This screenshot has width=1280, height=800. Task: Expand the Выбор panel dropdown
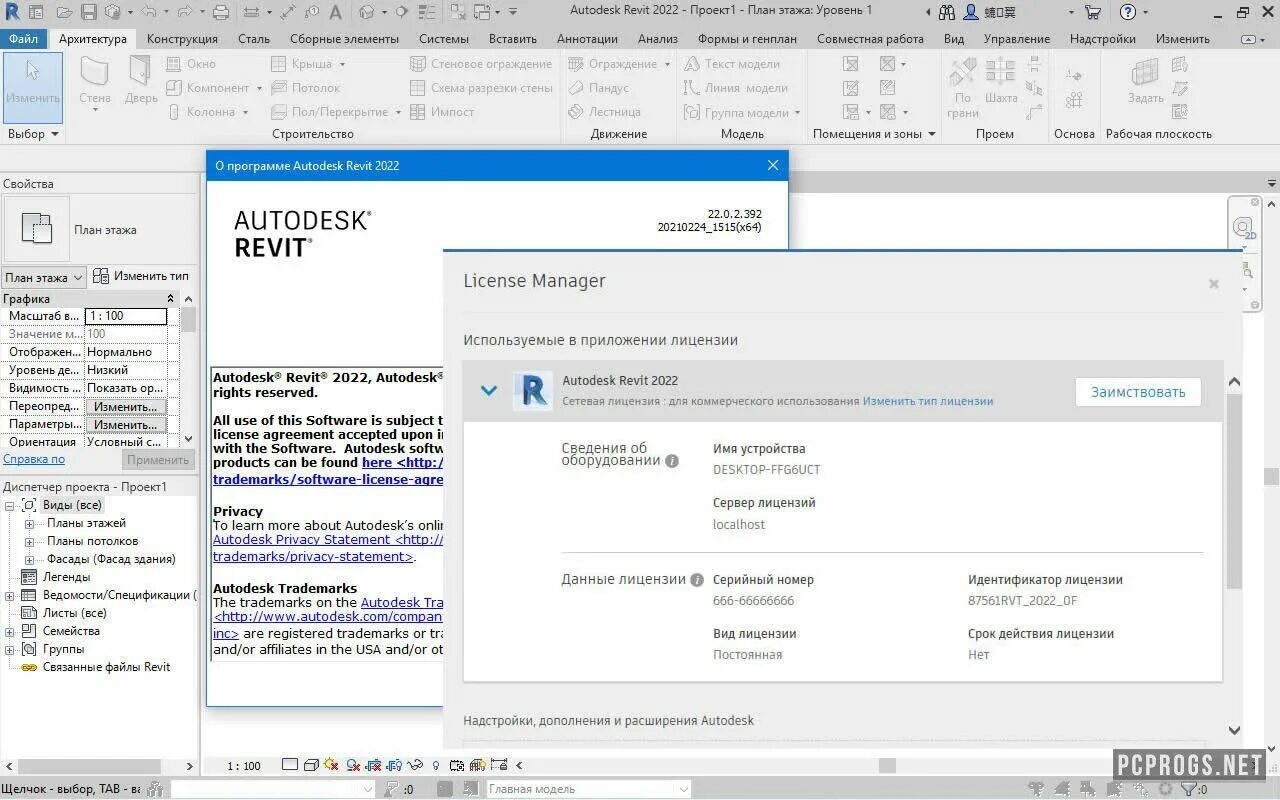tap(54, 134)
